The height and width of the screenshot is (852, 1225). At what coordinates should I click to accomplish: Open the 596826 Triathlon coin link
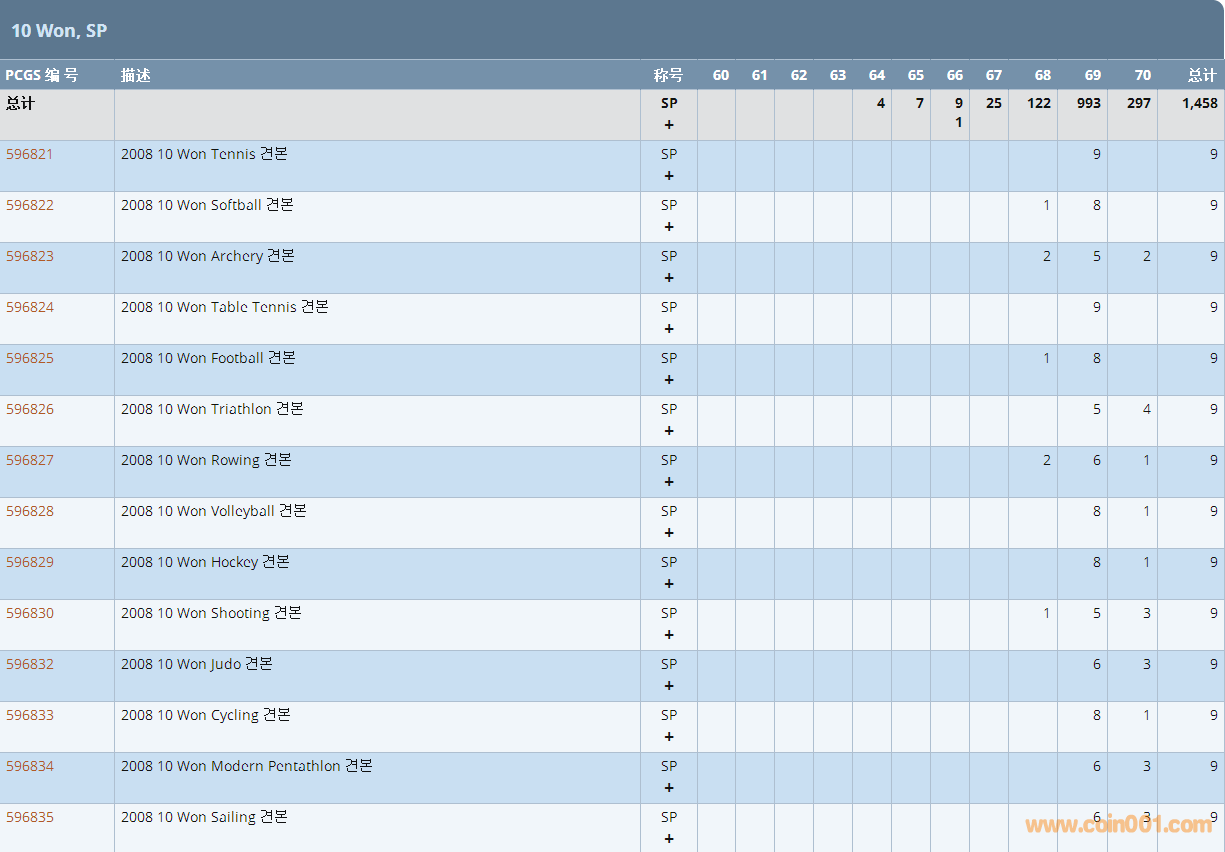click(30, 409)
